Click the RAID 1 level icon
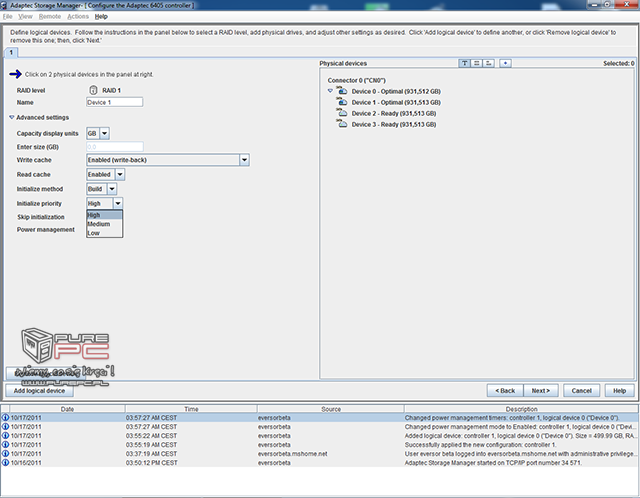 [93, 90]
